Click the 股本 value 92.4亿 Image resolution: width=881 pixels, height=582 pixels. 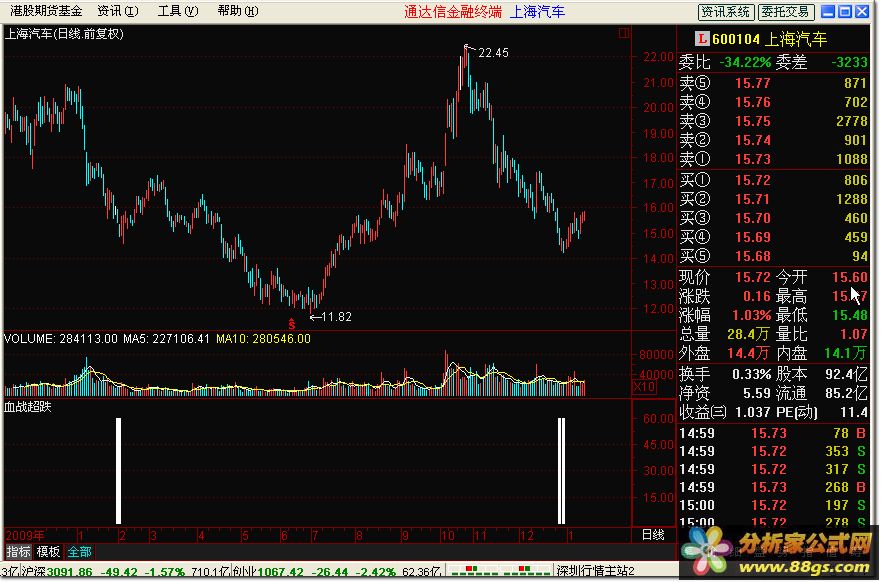(x=846, y=374)
